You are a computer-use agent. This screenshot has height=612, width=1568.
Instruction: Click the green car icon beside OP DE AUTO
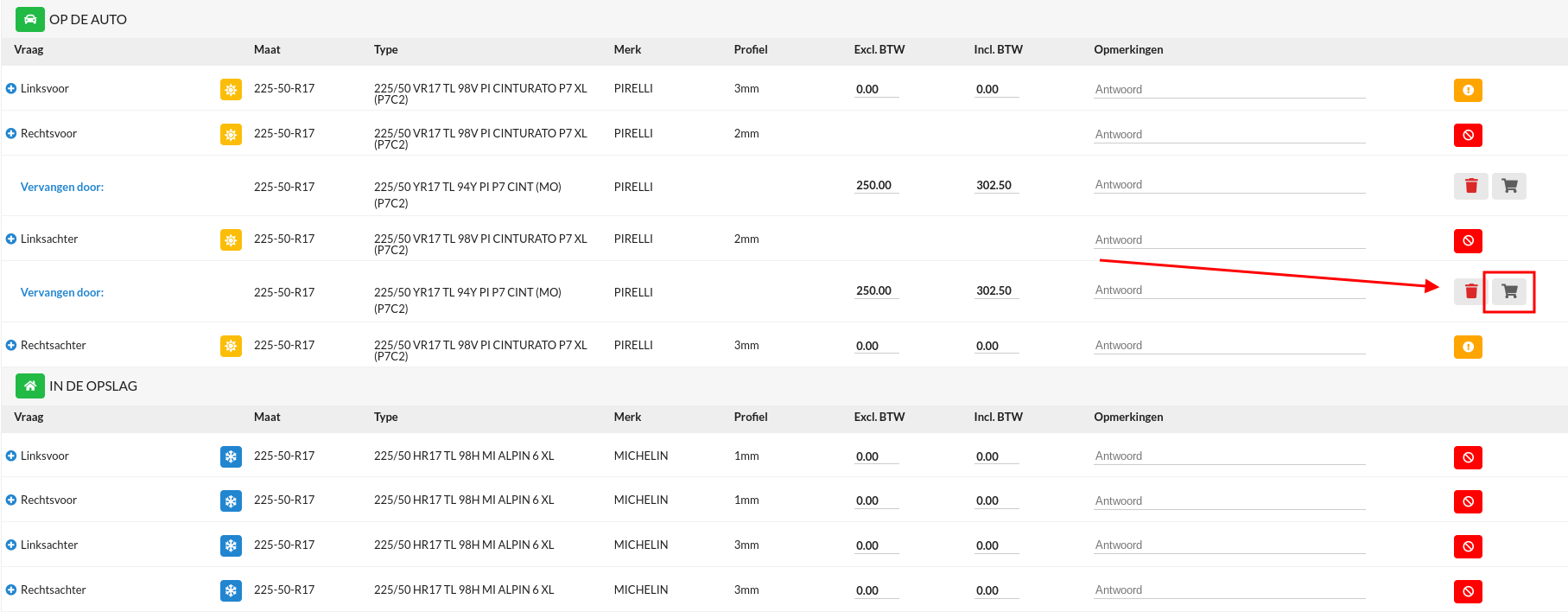(x=30, y=19)
